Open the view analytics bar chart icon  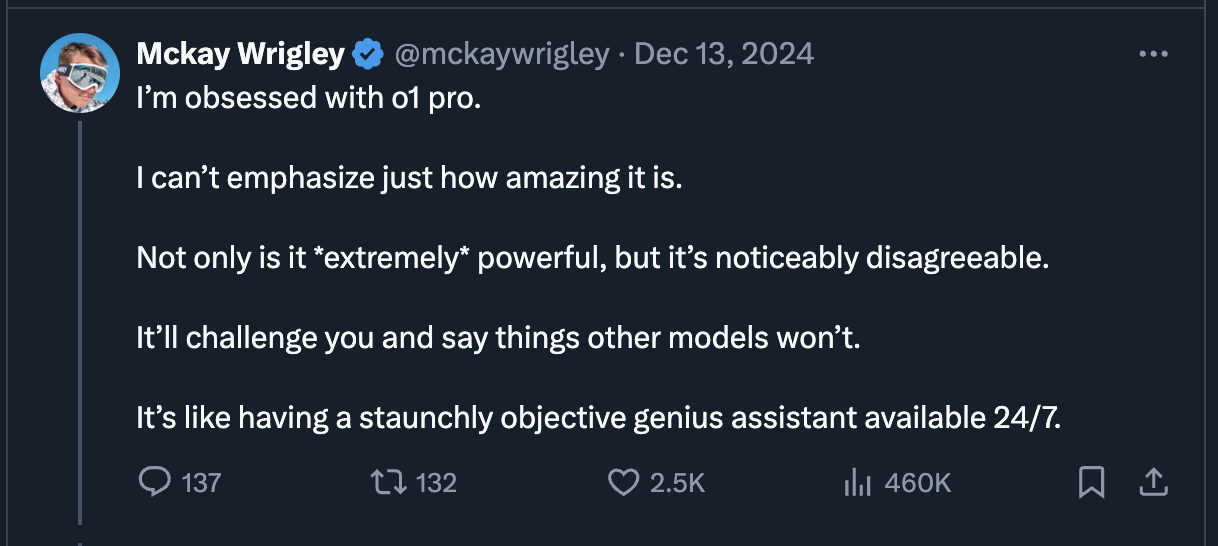[859, 484]
